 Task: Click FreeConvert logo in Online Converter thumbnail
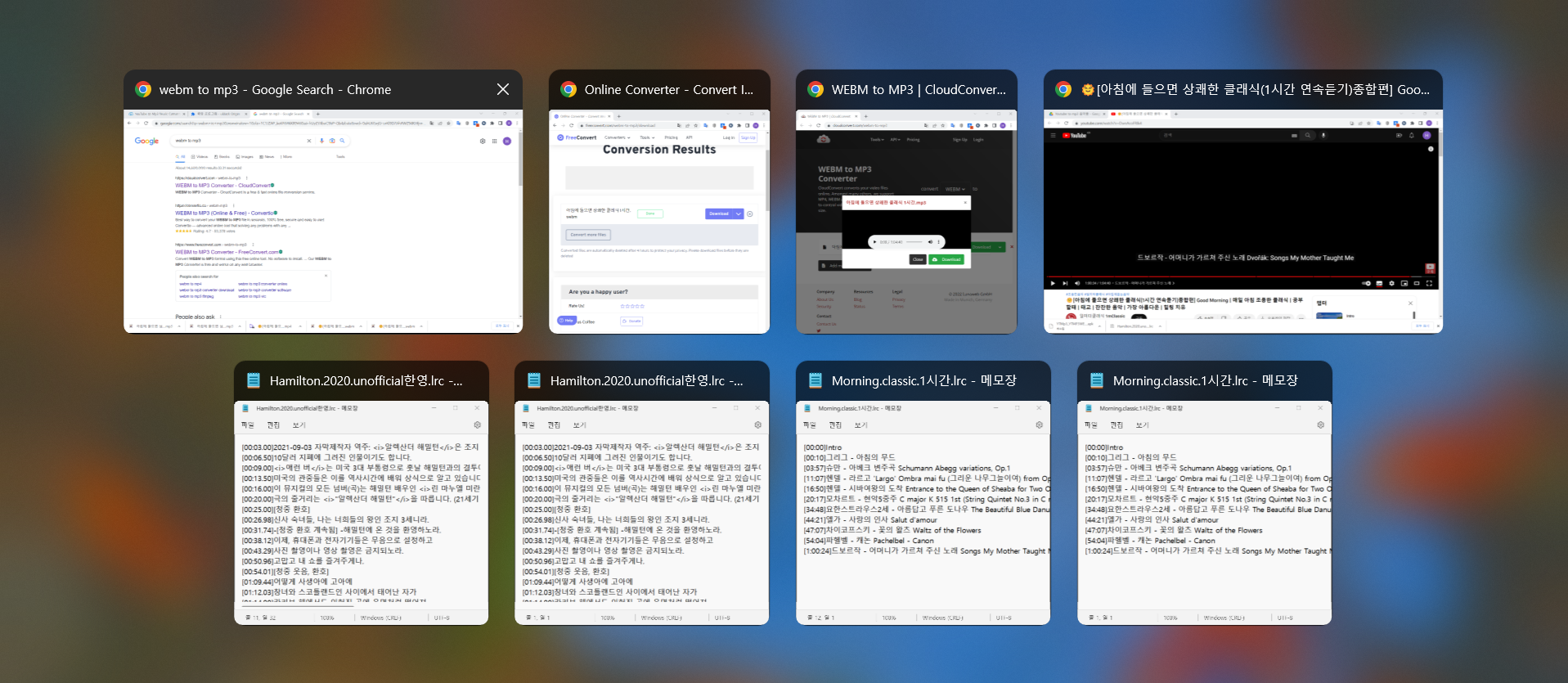(x=577, y=137)
